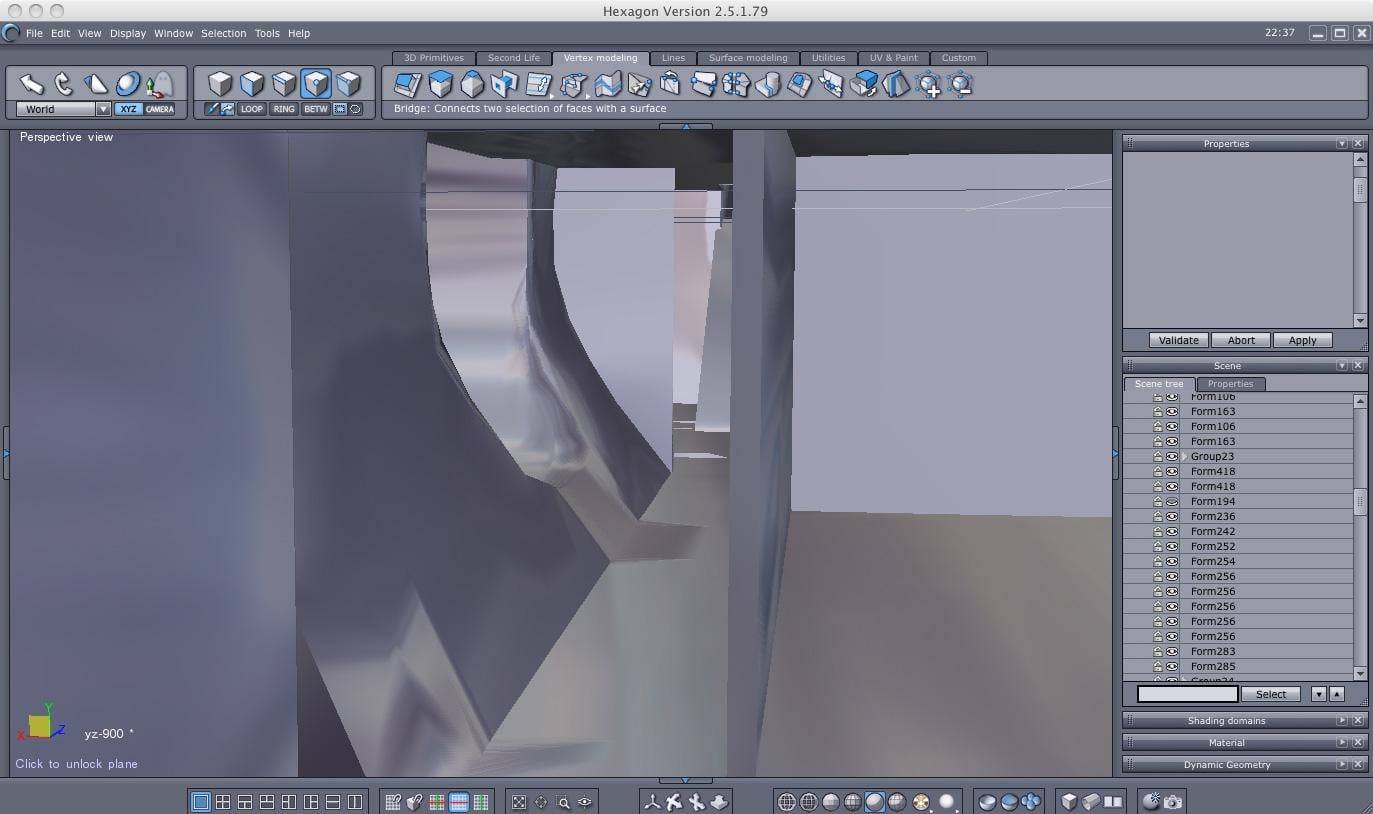Pick the cone-shaped scale tool
Screen dimensions: 1373x814
click(x=95, y=84)
